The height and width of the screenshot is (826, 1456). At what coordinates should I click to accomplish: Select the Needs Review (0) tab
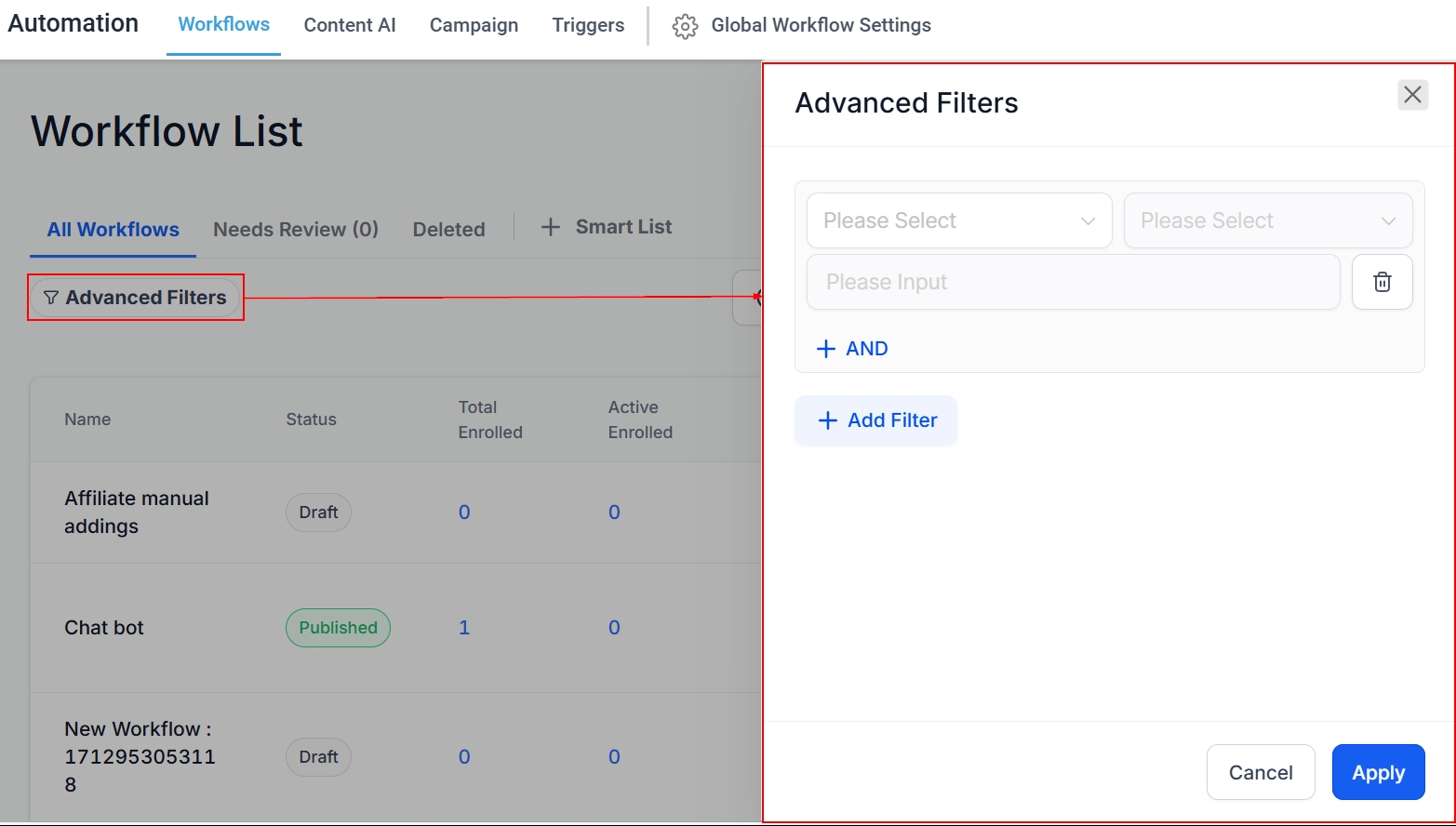pos(296,229)
